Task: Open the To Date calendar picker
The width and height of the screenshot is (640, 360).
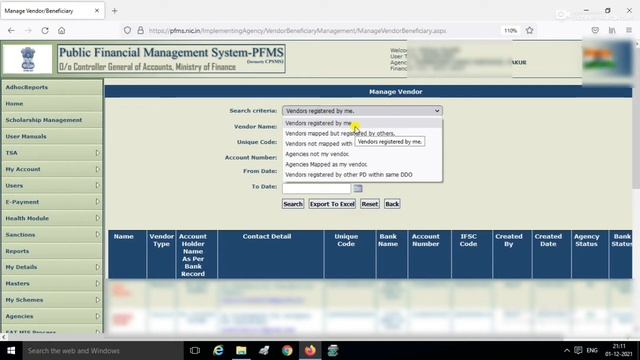Action: pyautogui.click(x=358, y=188)
